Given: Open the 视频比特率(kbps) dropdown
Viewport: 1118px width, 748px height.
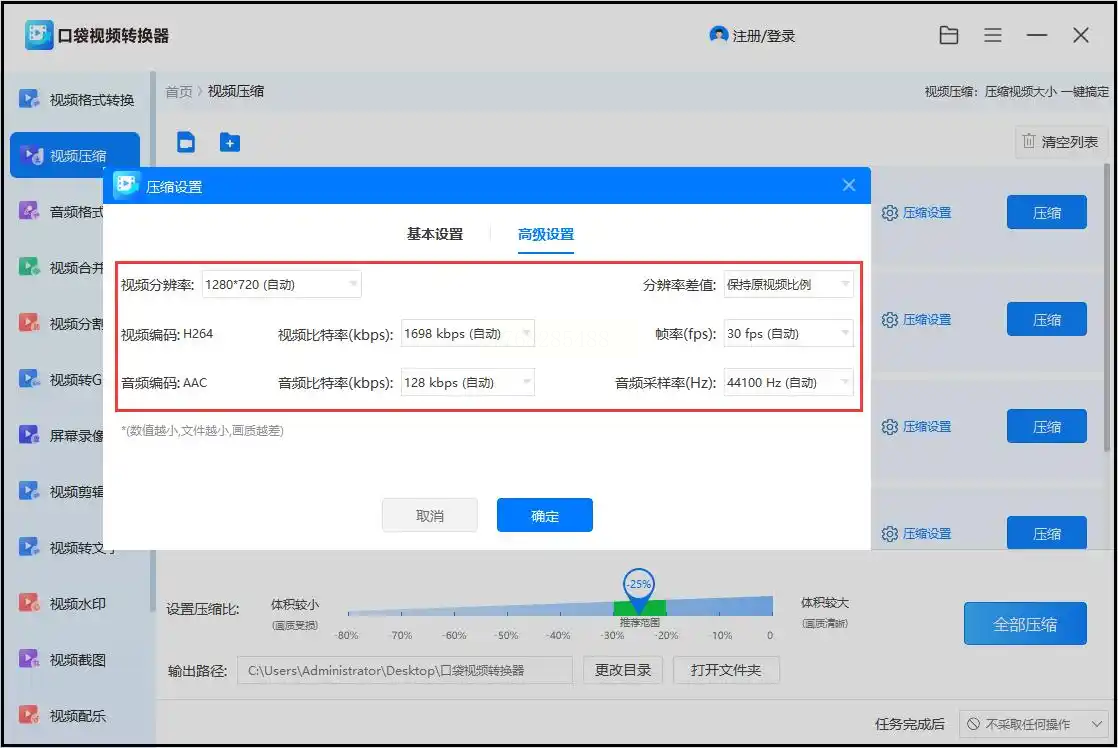Looking at the screenshot, I should [x=467, y=334].
